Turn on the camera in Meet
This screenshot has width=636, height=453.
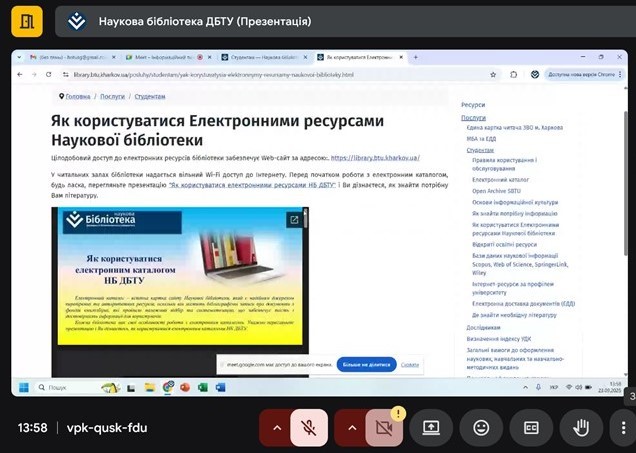[x=383, y=427]
